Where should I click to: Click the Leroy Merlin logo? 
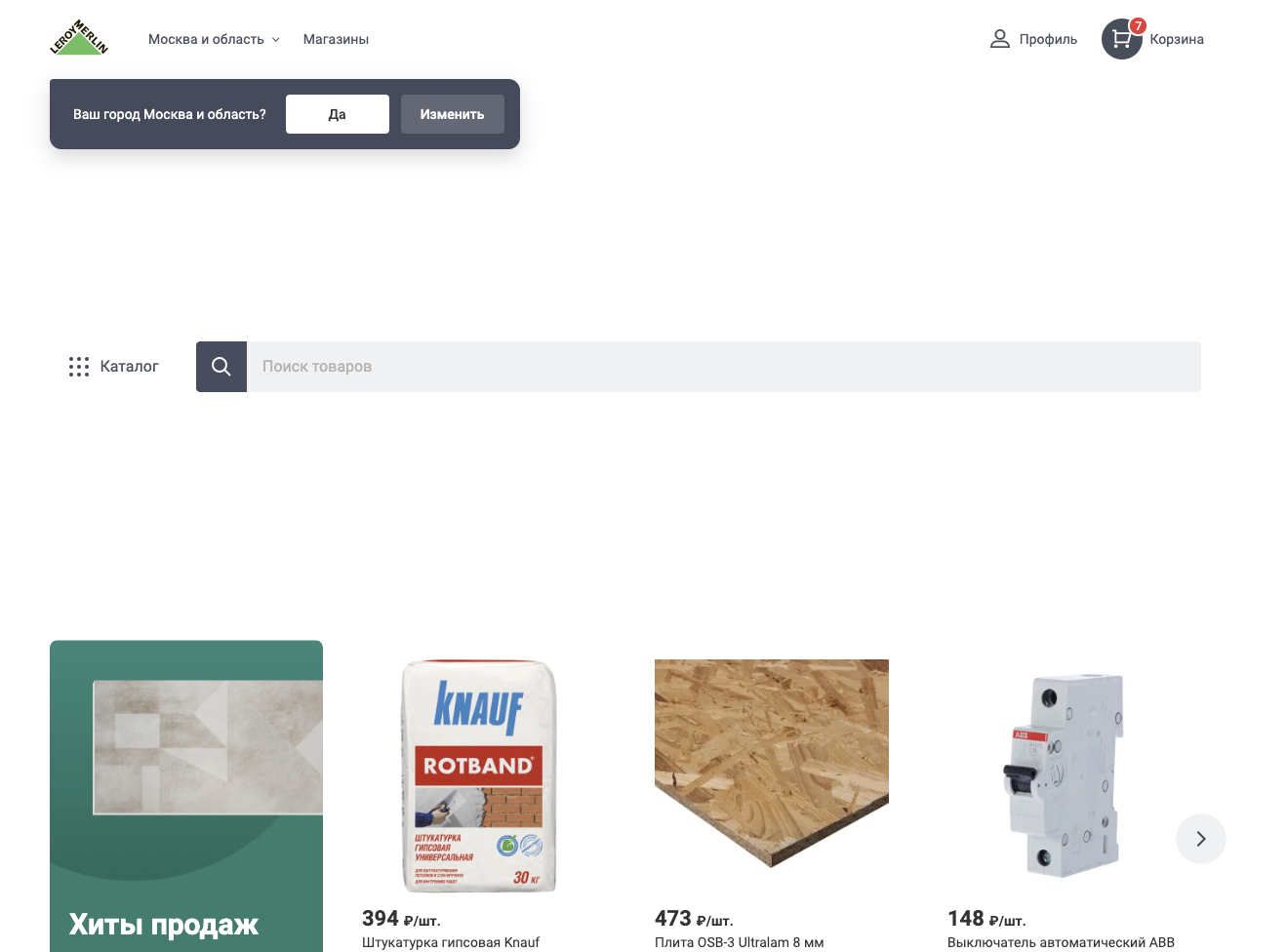[x=79, y=38]
